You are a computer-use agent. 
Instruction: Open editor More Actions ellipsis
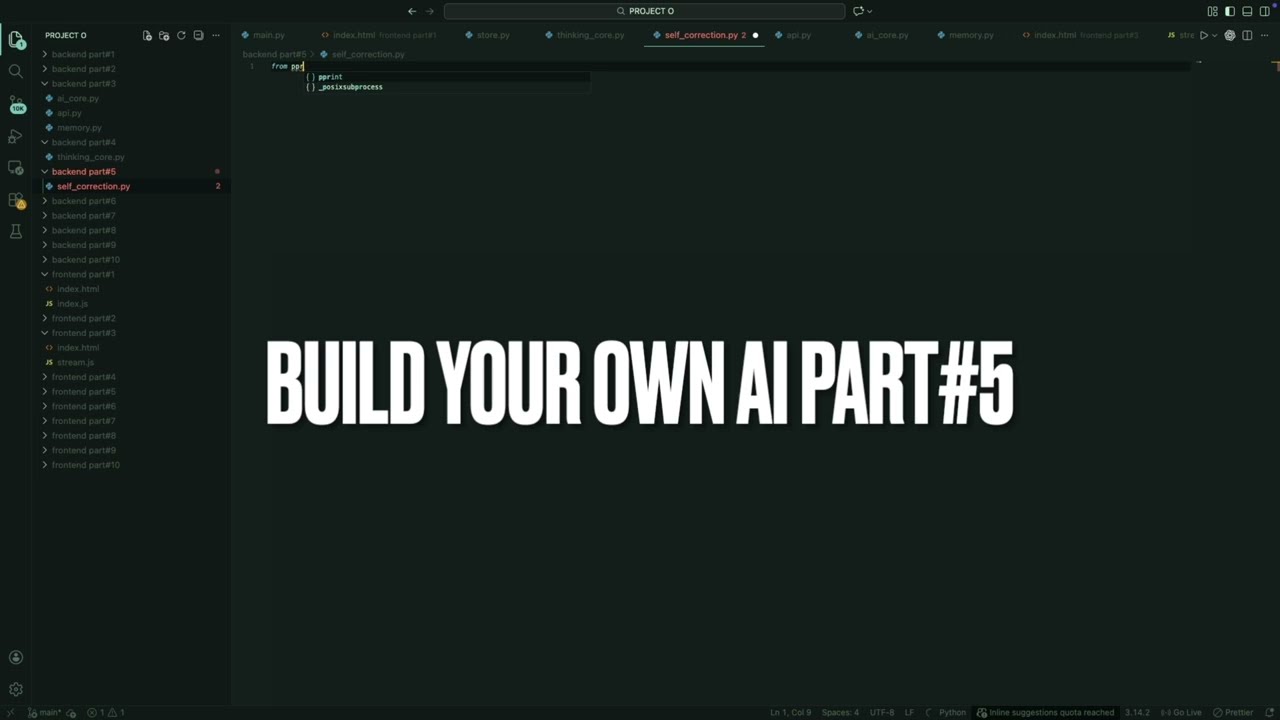point(1264,35)
